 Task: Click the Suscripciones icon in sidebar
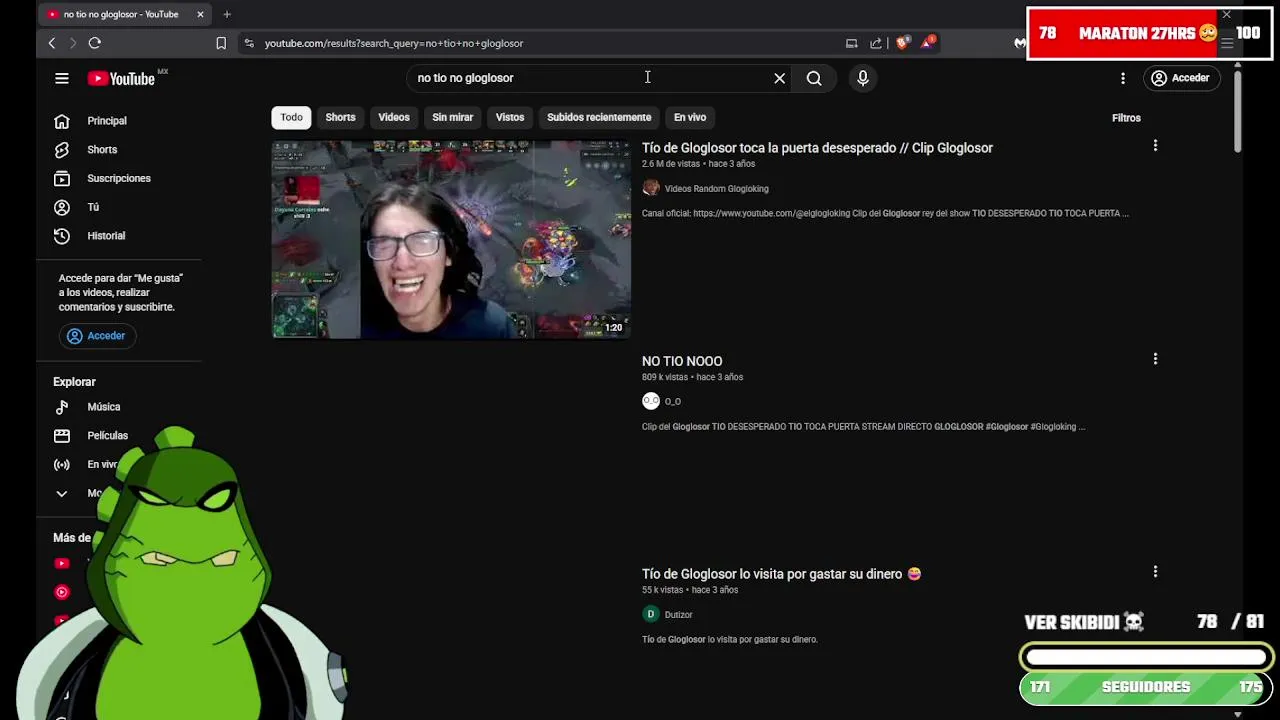(62, 178)
